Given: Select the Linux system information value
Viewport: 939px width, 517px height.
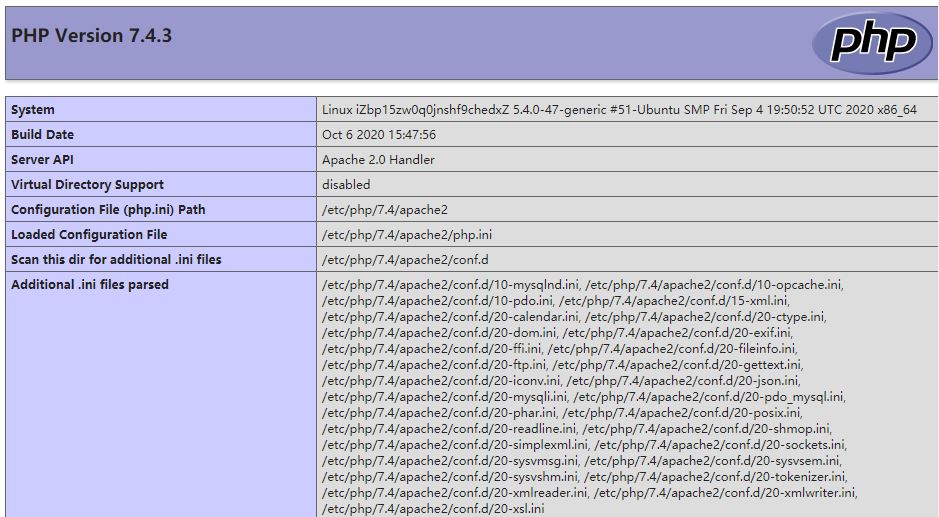Looking at the screenshot, I should pos(619,110).
